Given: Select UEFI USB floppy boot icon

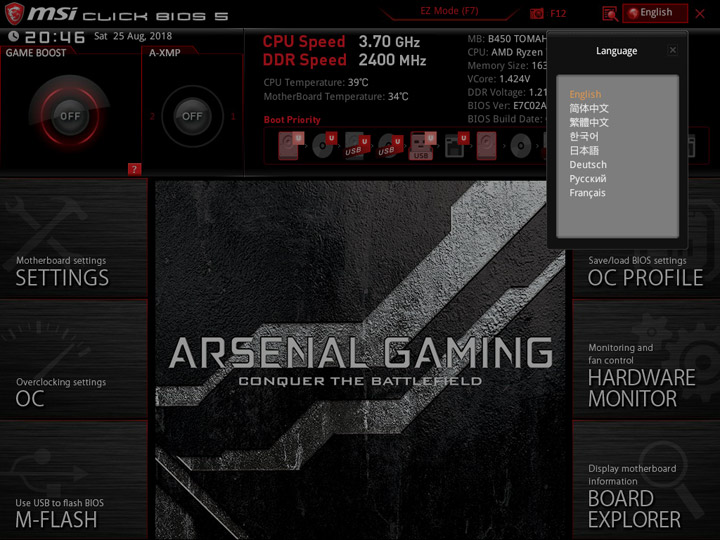Looking at the screenshot, I should coord(456,146).
